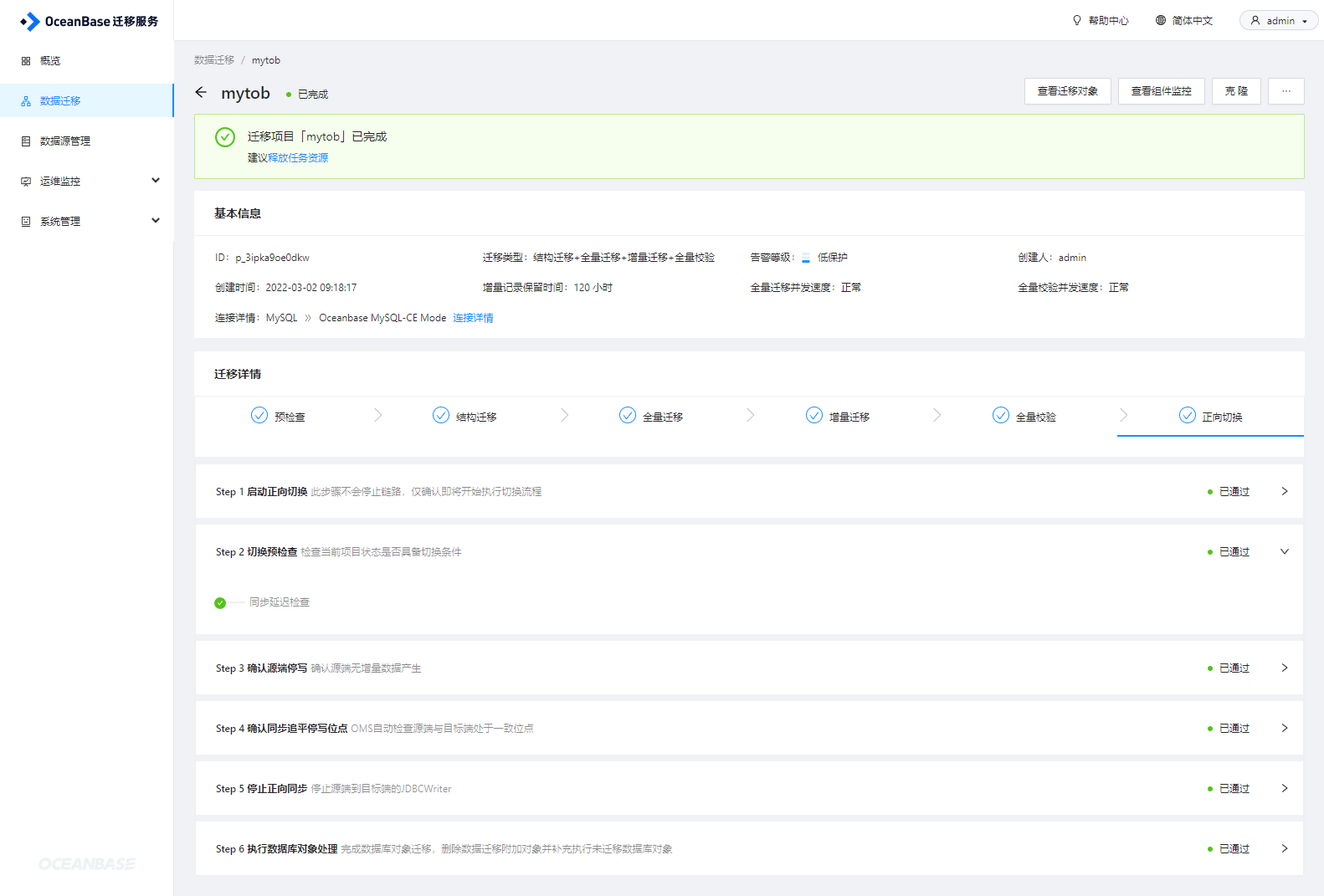The image size is (1324, 896).
Task: Click the 全量校验 step check icon
Action: click(1001, 415)
